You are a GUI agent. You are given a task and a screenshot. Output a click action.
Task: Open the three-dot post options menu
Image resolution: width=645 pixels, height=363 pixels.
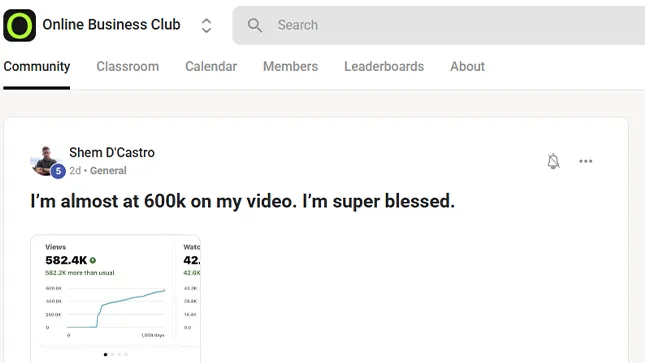tap(585, 161)
